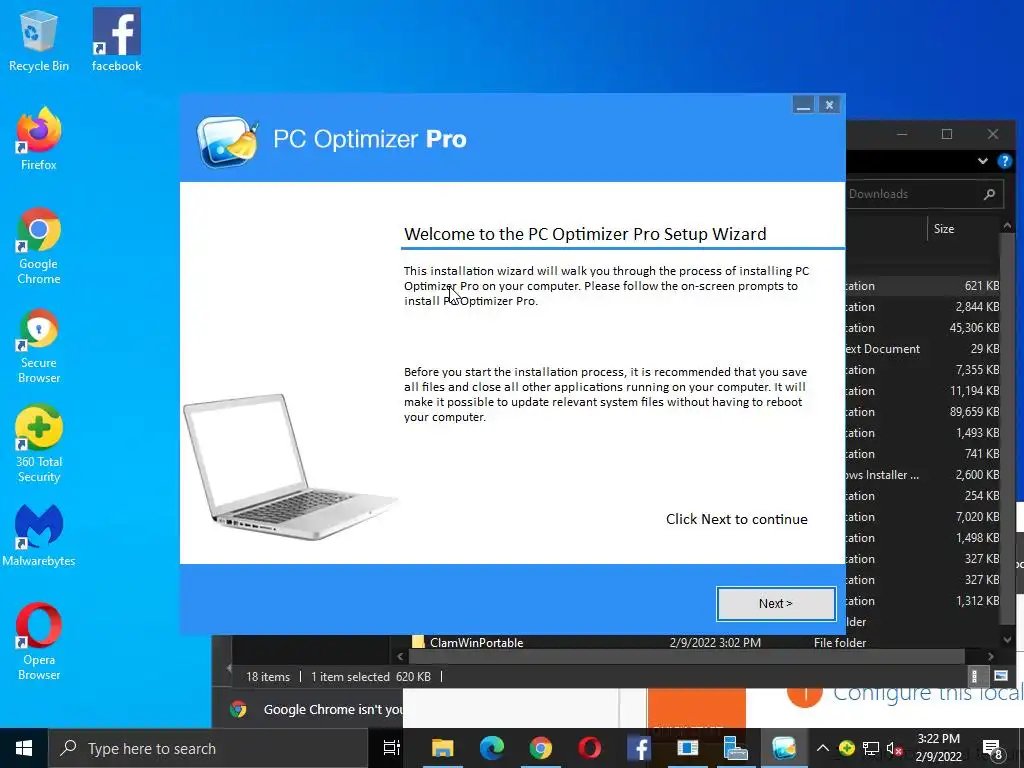Viewport: 1024px width, 768px height.
Task: Open Task View from the taskbar
Action: [x=392, y=748]
